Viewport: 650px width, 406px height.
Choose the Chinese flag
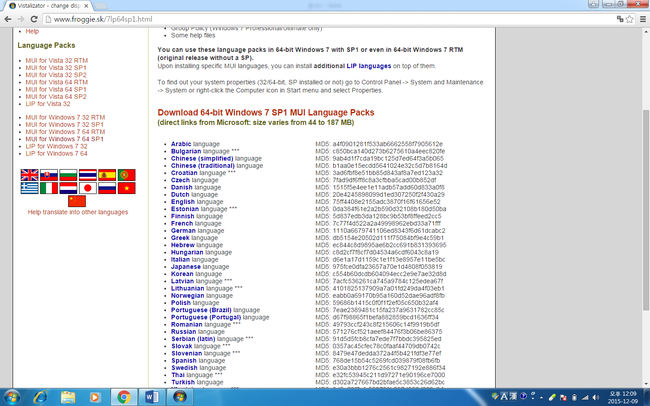point(77,201)
